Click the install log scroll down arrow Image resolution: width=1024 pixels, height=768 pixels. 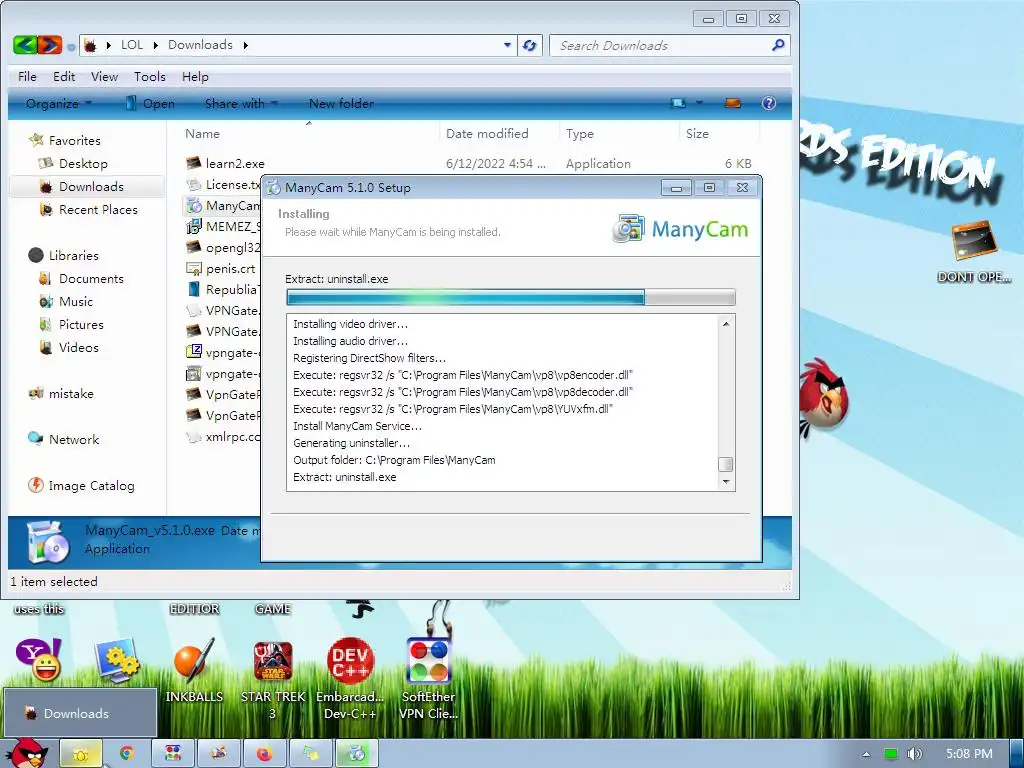[726, 482]
